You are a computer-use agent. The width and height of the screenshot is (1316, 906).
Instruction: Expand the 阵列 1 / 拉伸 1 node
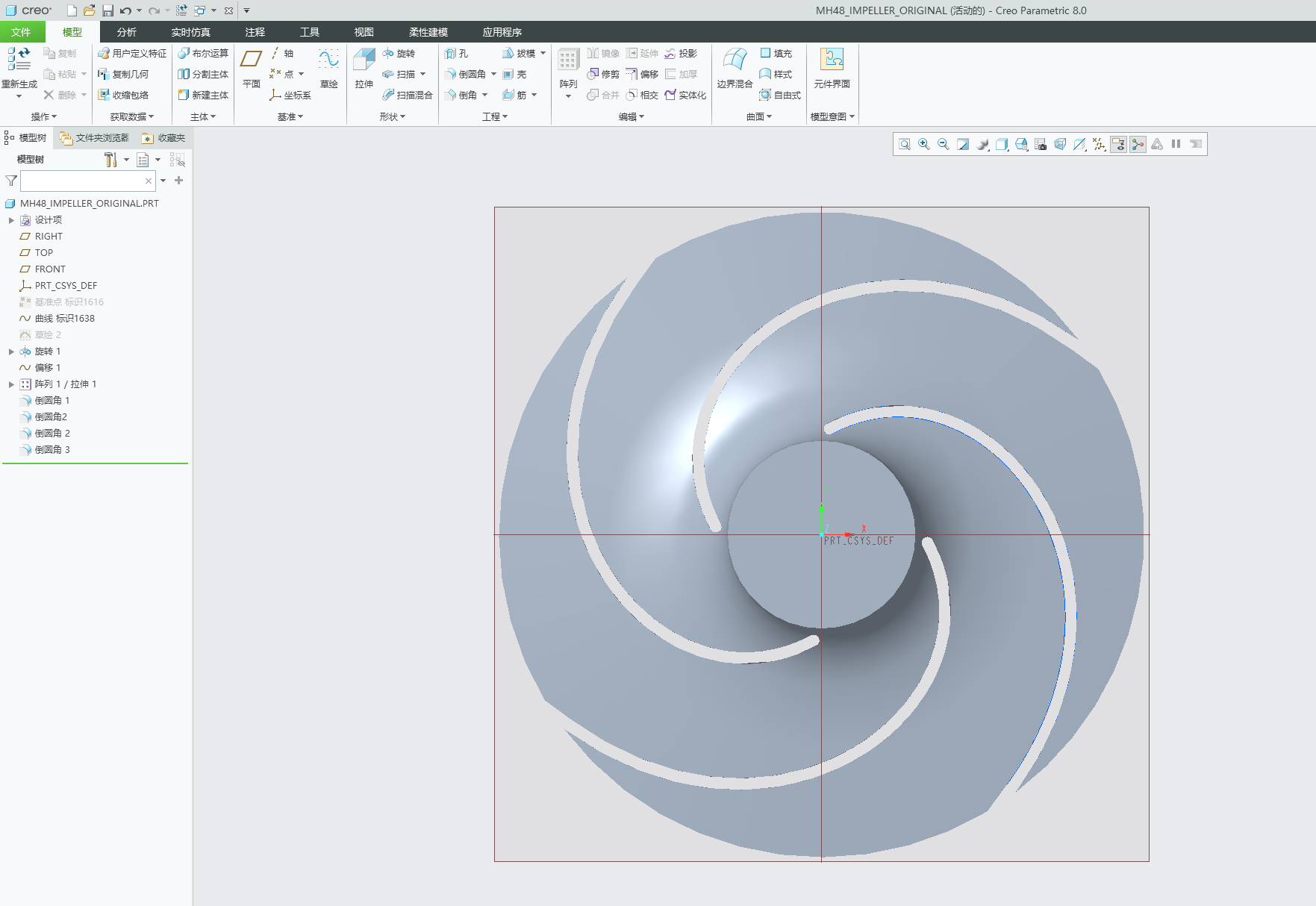[x=11, y=384]
